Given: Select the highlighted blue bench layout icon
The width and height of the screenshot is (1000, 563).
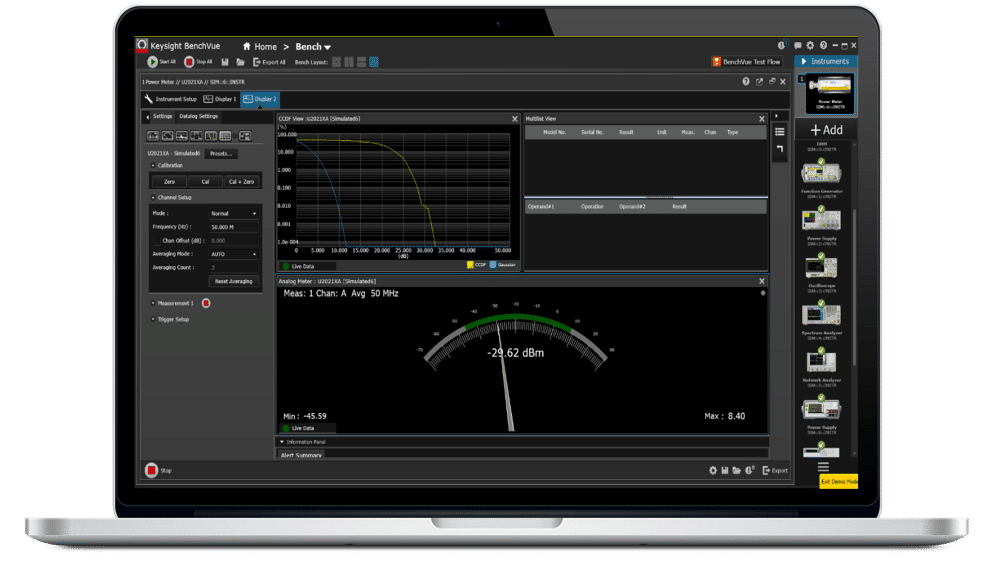Looking at the screenshot, I should tap(374, 62).
